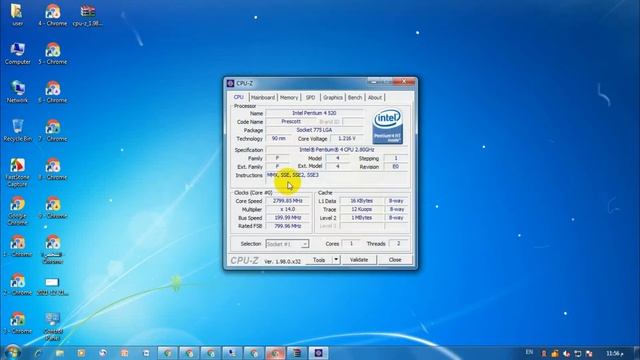Close the CPU-Z window via title bar X
Viewport: 640px width, 360px height.
(403, 82)
